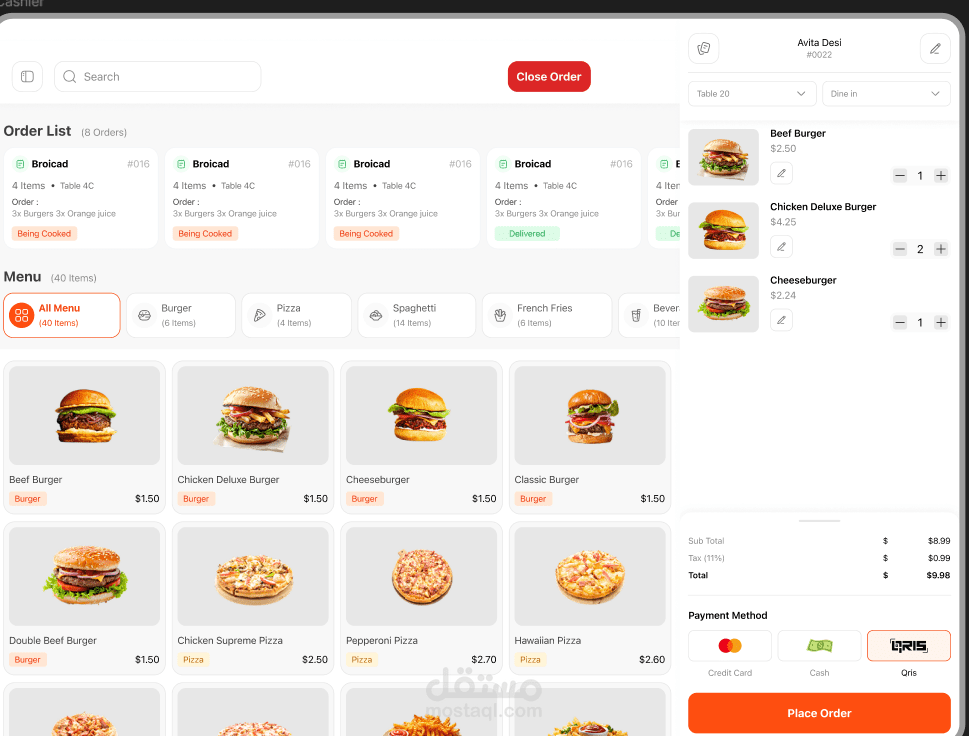
Task: Click the customer number #0022
Action: [x=819, y=55]
